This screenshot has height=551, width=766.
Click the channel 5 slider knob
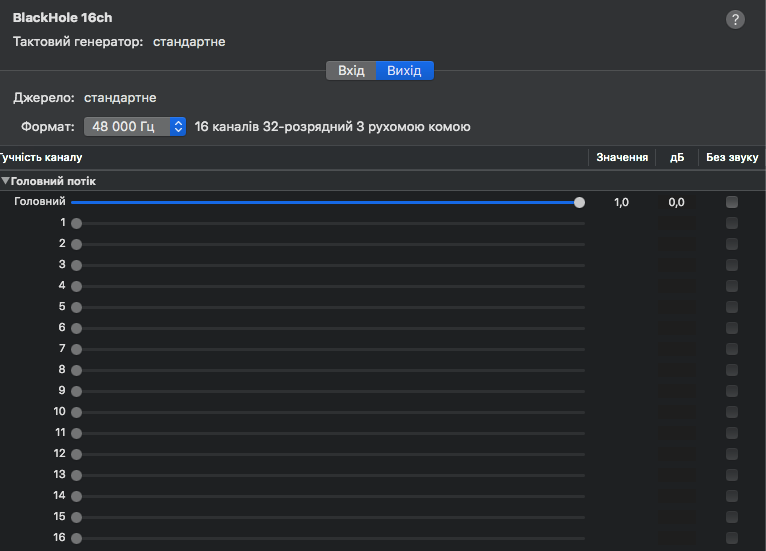(76, 307)
